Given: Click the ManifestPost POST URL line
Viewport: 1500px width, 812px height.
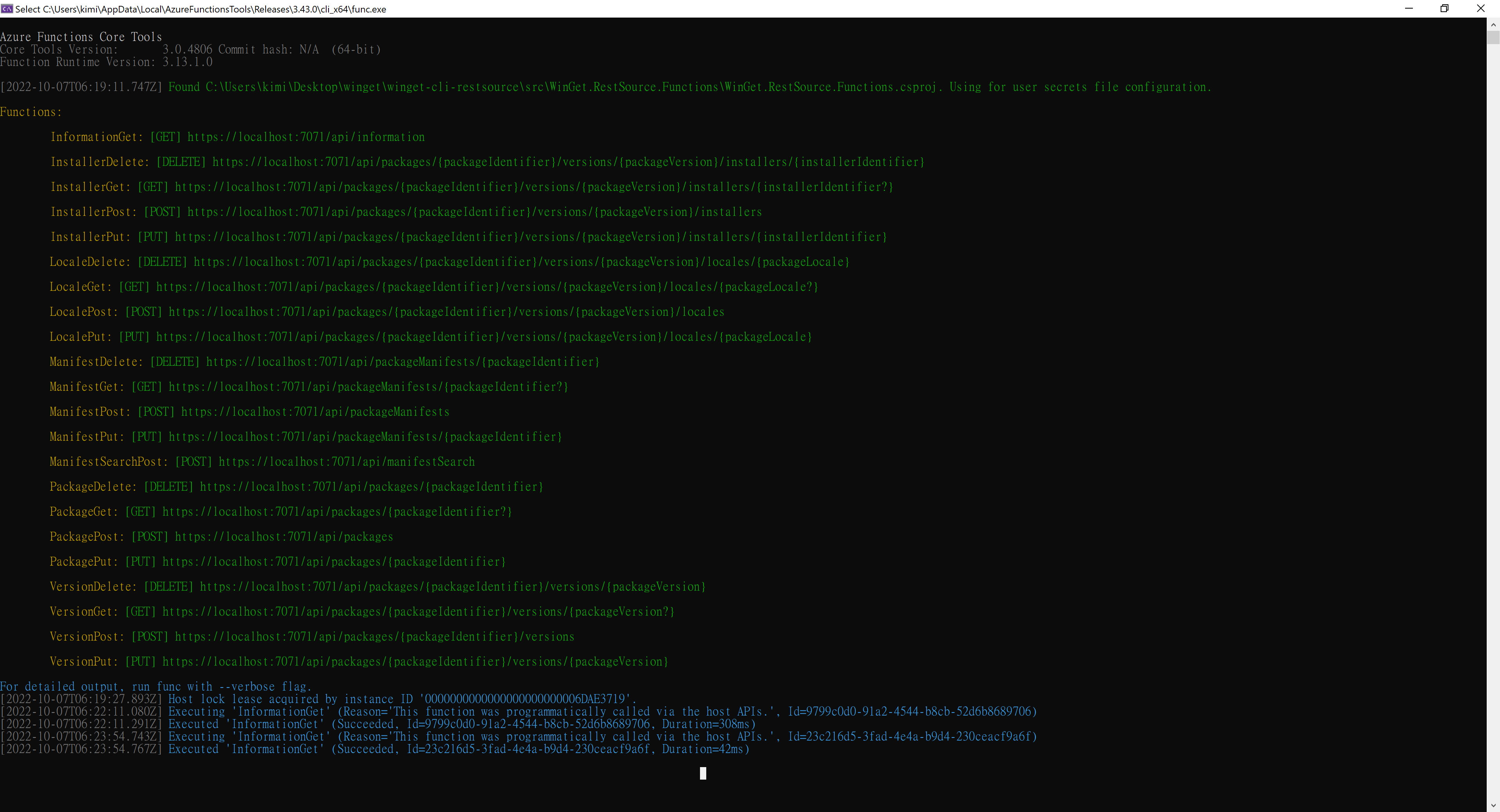Looking at the screenshot, I should [x=250, y=412].
